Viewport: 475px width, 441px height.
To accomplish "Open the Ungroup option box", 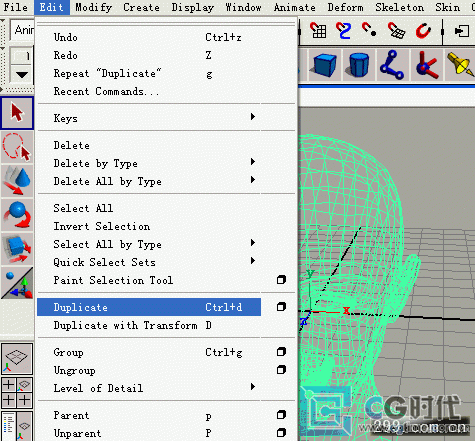I will click(x=281, y=370).
